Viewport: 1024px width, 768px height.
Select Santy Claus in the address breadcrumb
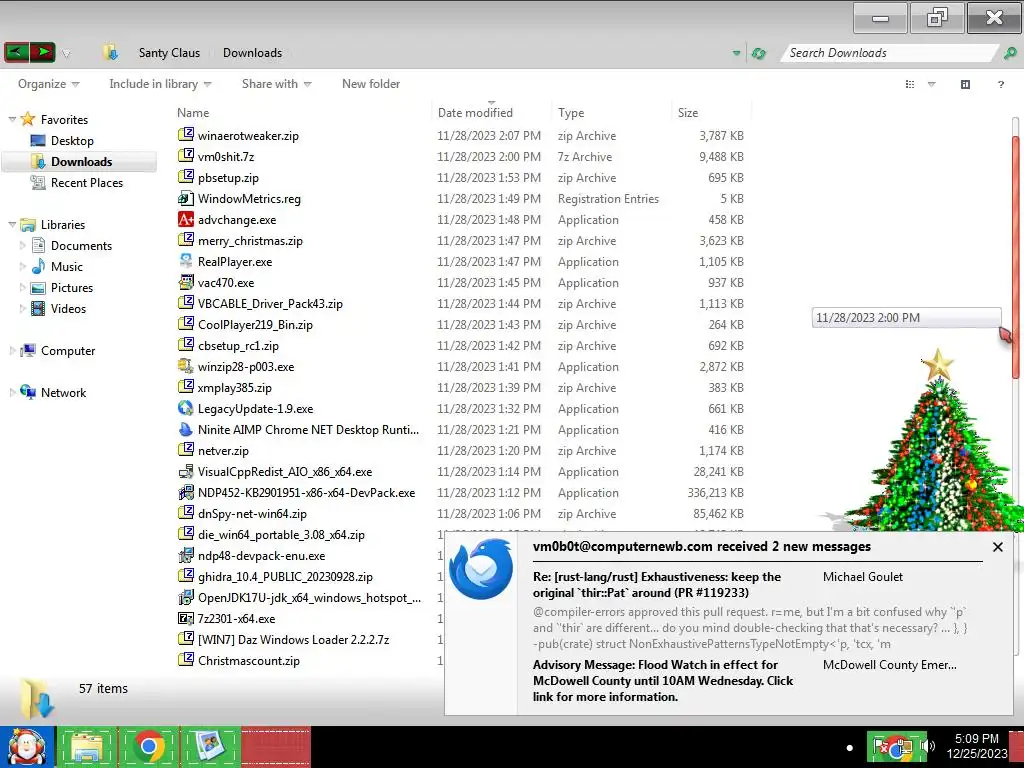tap(169, 53)
